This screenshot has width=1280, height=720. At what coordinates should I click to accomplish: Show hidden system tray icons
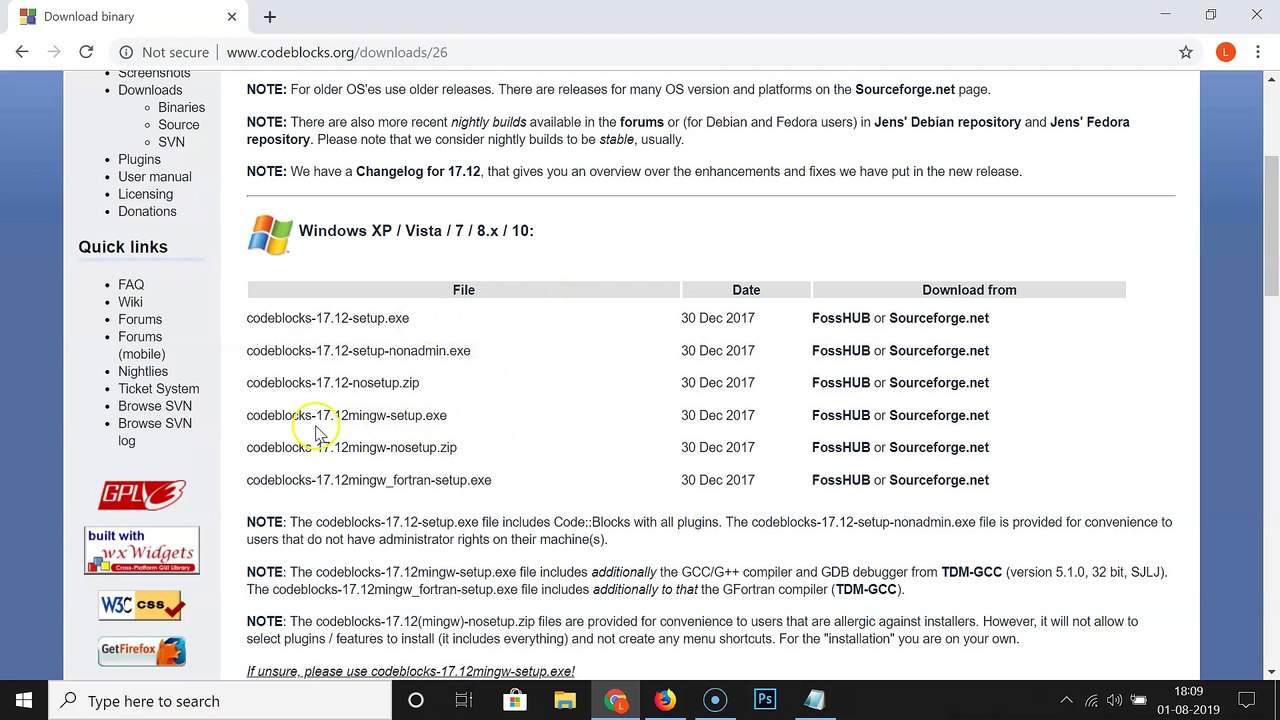(1066, 701)
